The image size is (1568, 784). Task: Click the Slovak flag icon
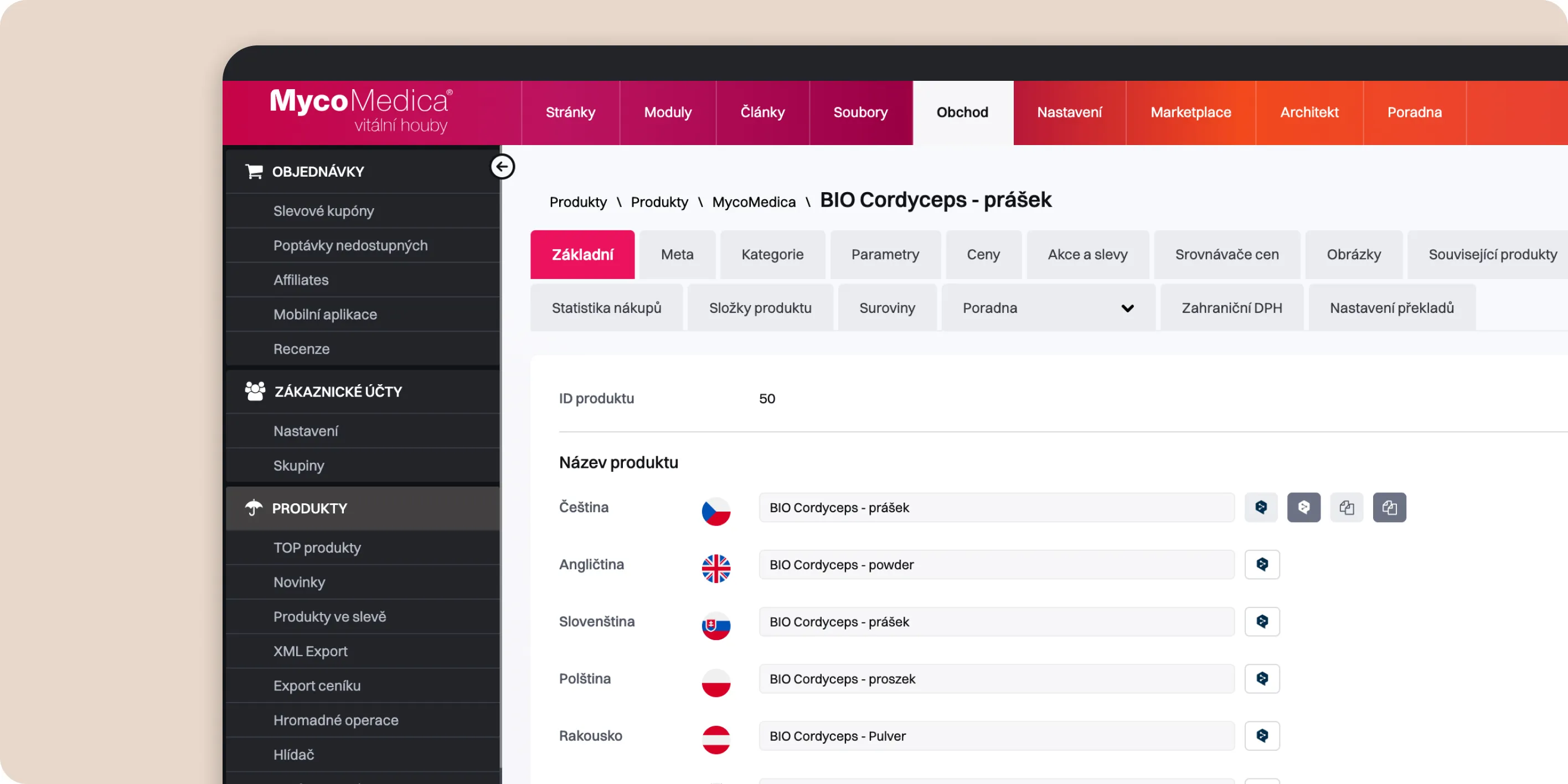pyautogui.click(x=716, y=626)
